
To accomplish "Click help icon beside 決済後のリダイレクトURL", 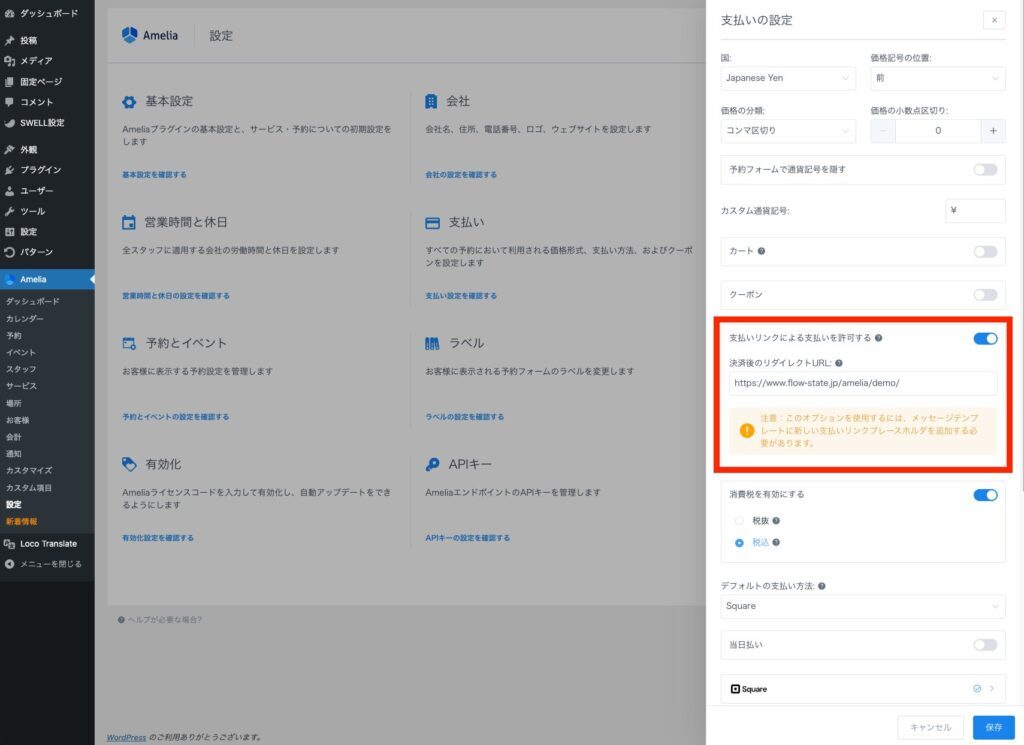I will pyautogui.click(x=839, y=364).
